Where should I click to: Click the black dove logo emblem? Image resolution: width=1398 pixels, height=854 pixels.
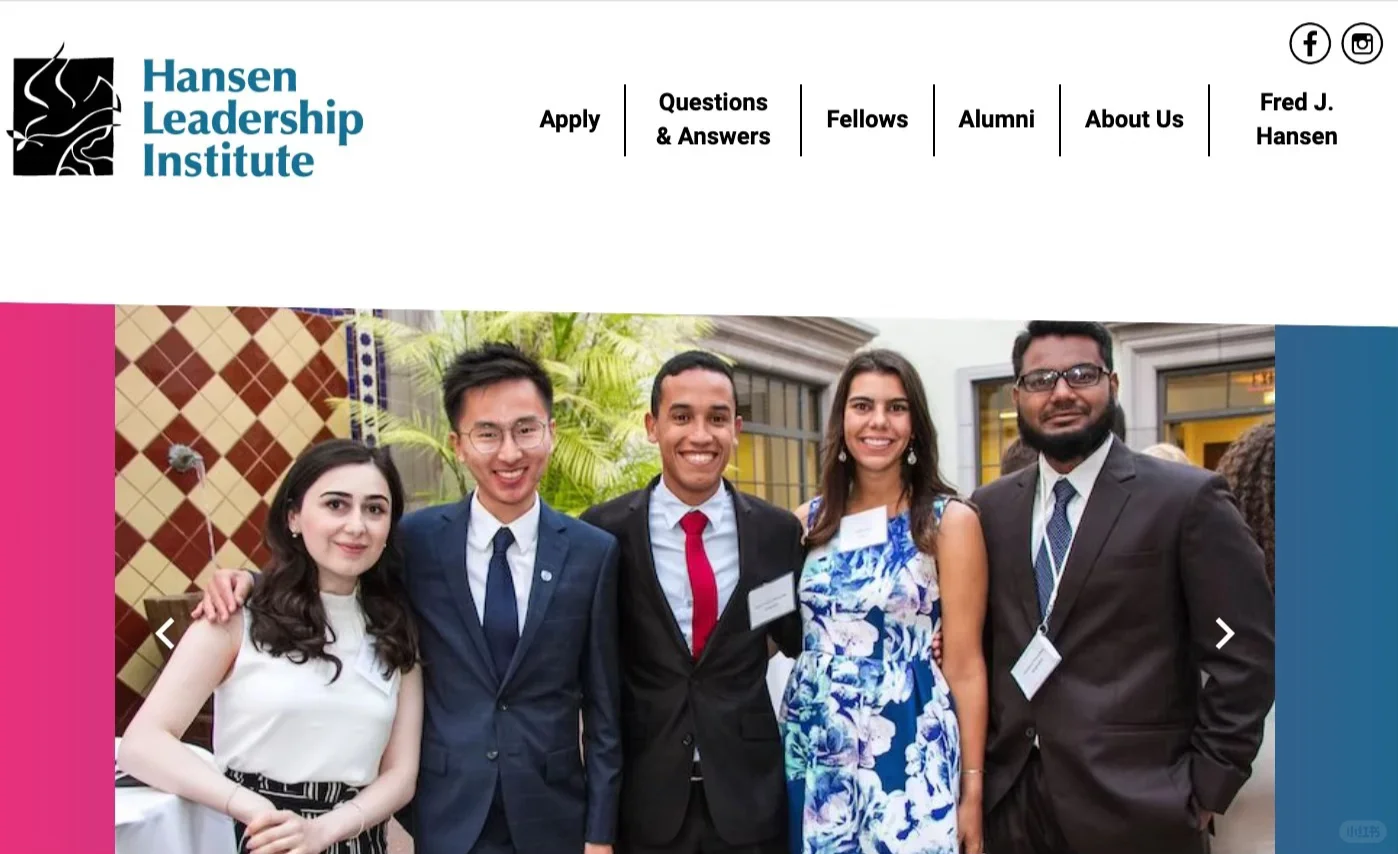coord(64,110)
